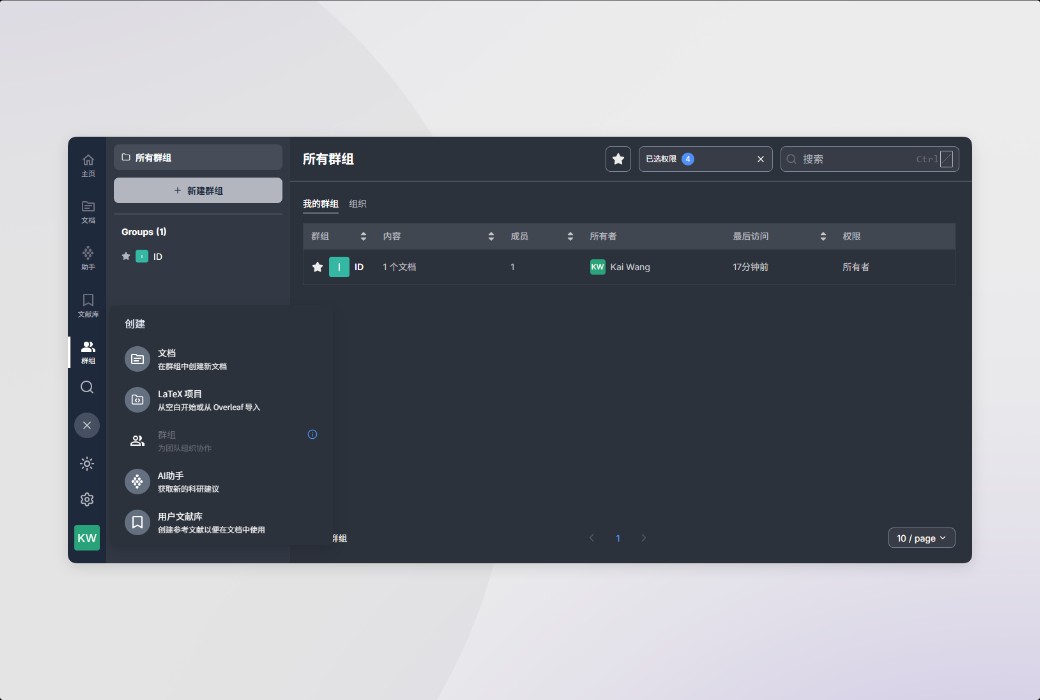The height and width of the screenshot is (700, 1040).
Task: Click the 新建群组 button
Action: click(198, 190)
